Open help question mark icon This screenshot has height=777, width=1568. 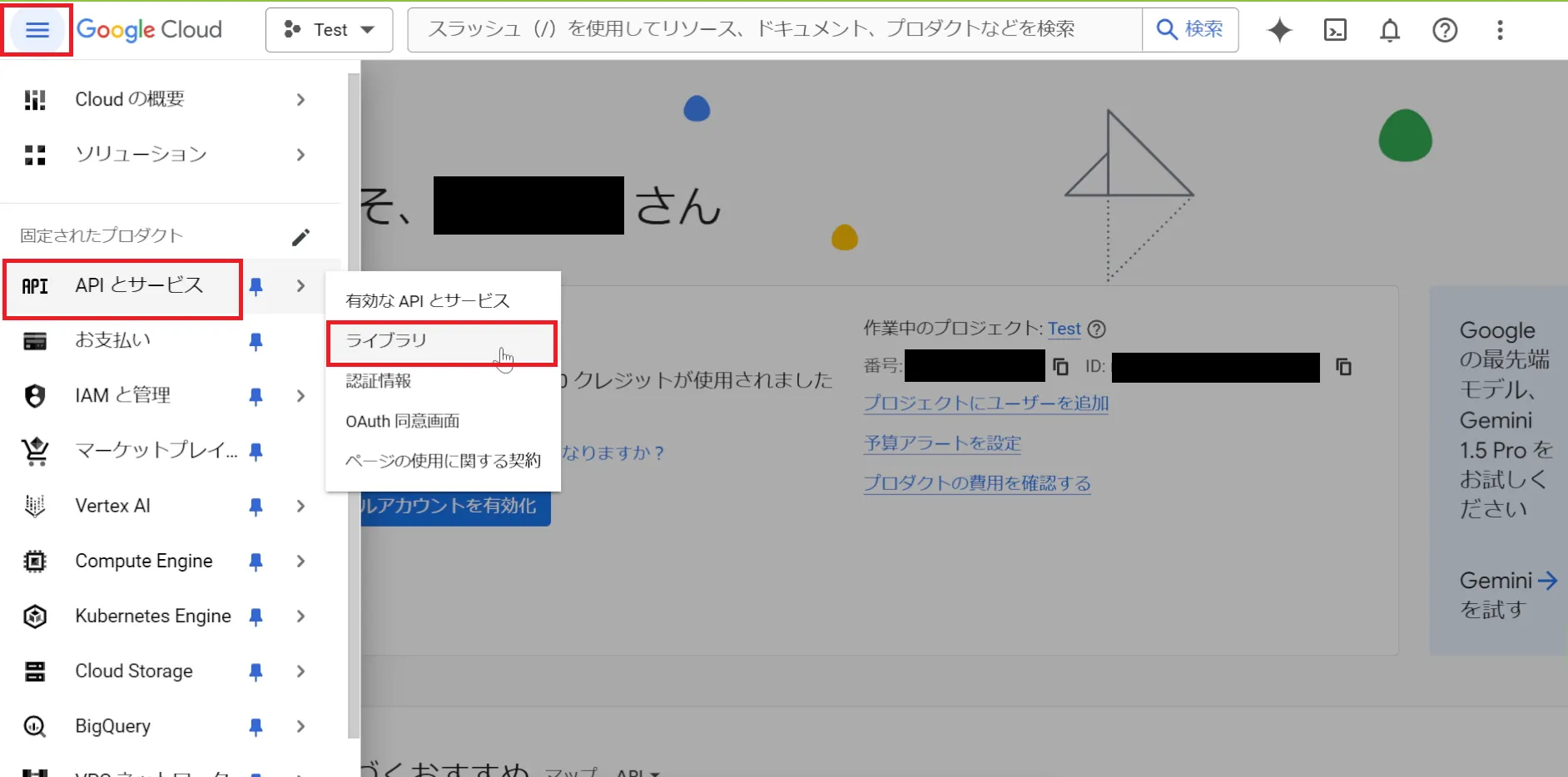click(x=1445, y=30)
